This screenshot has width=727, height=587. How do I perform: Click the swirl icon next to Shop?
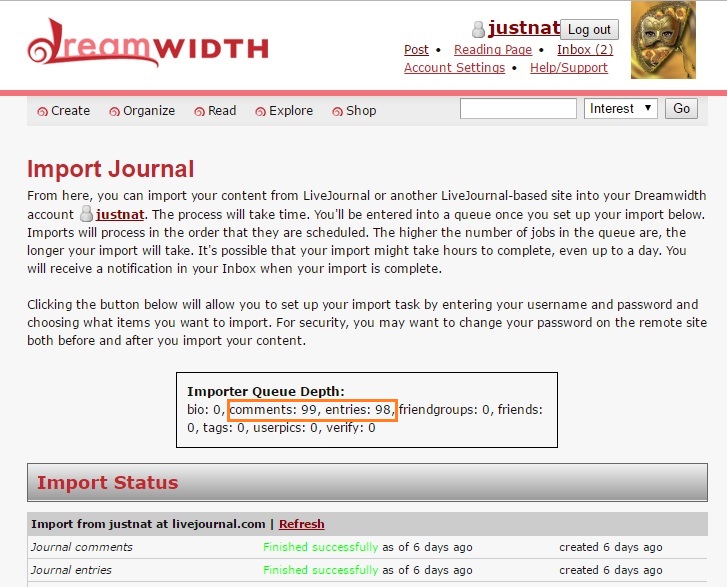[338, 111]
